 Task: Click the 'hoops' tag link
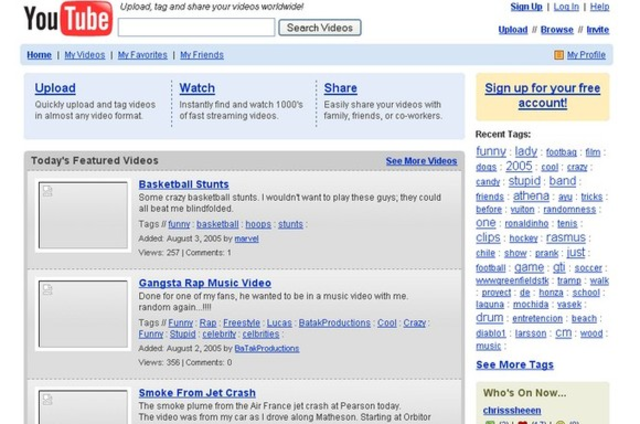[x=258, y=224]
